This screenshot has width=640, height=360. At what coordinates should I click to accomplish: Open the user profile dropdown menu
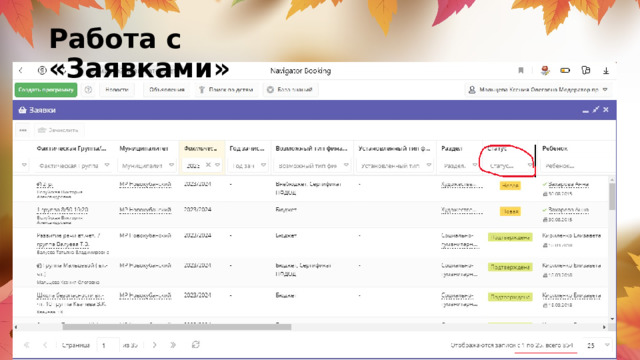[538, 90]
